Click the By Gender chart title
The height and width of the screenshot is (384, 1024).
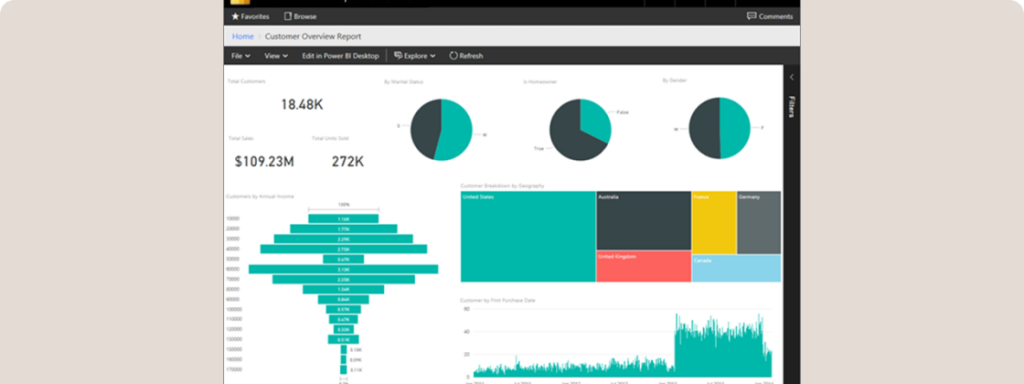675,80
